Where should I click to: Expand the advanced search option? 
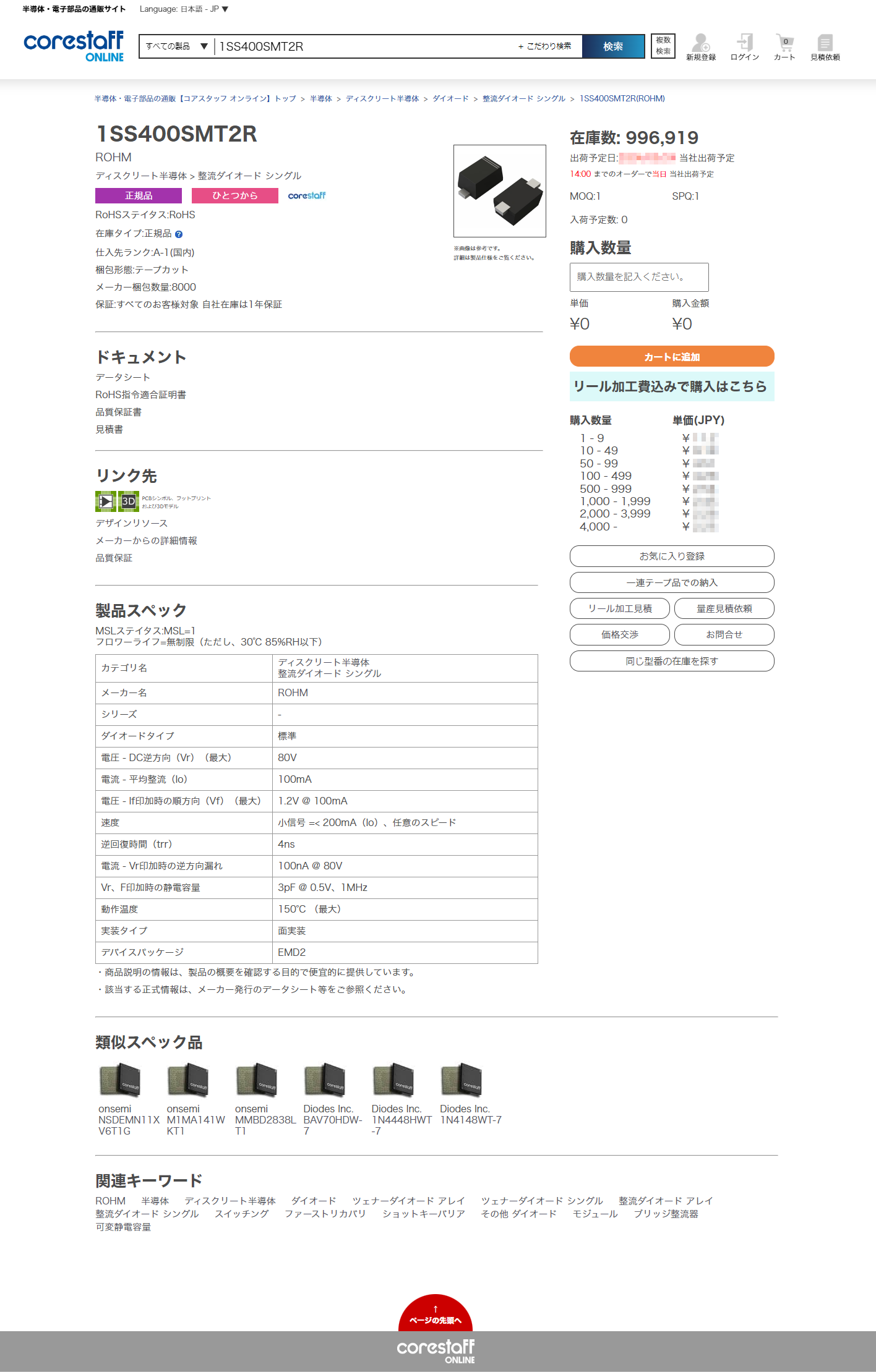pos(545,46)
